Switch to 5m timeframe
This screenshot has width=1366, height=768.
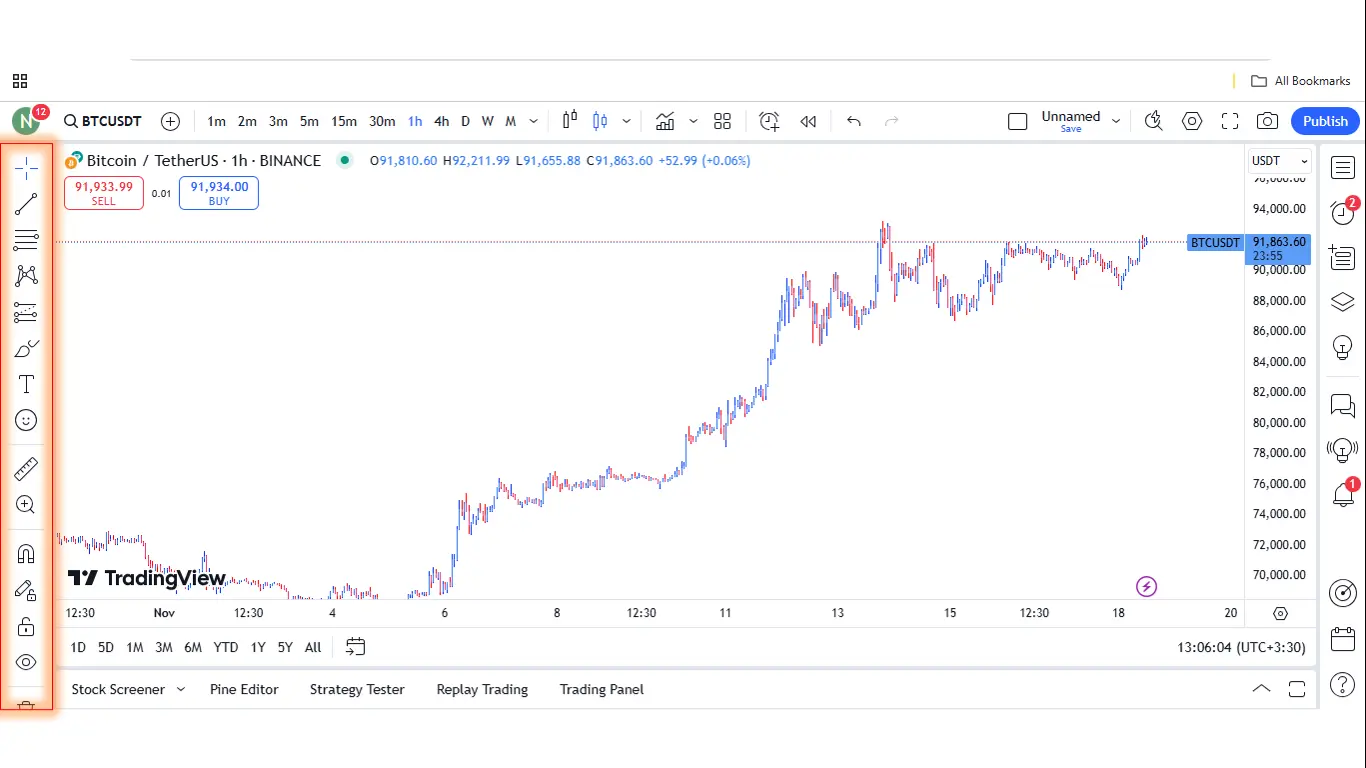(309, 121)
